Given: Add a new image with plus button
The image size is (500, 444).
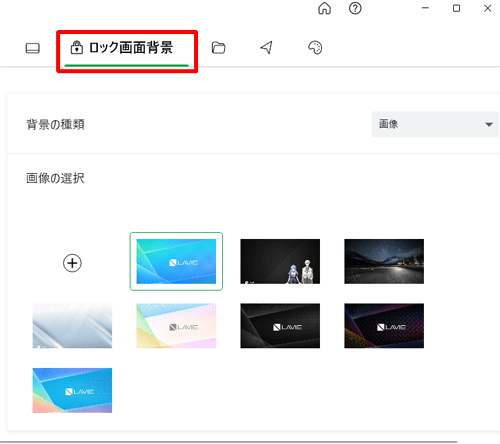Looking at the screenshot, I should 72,263.
